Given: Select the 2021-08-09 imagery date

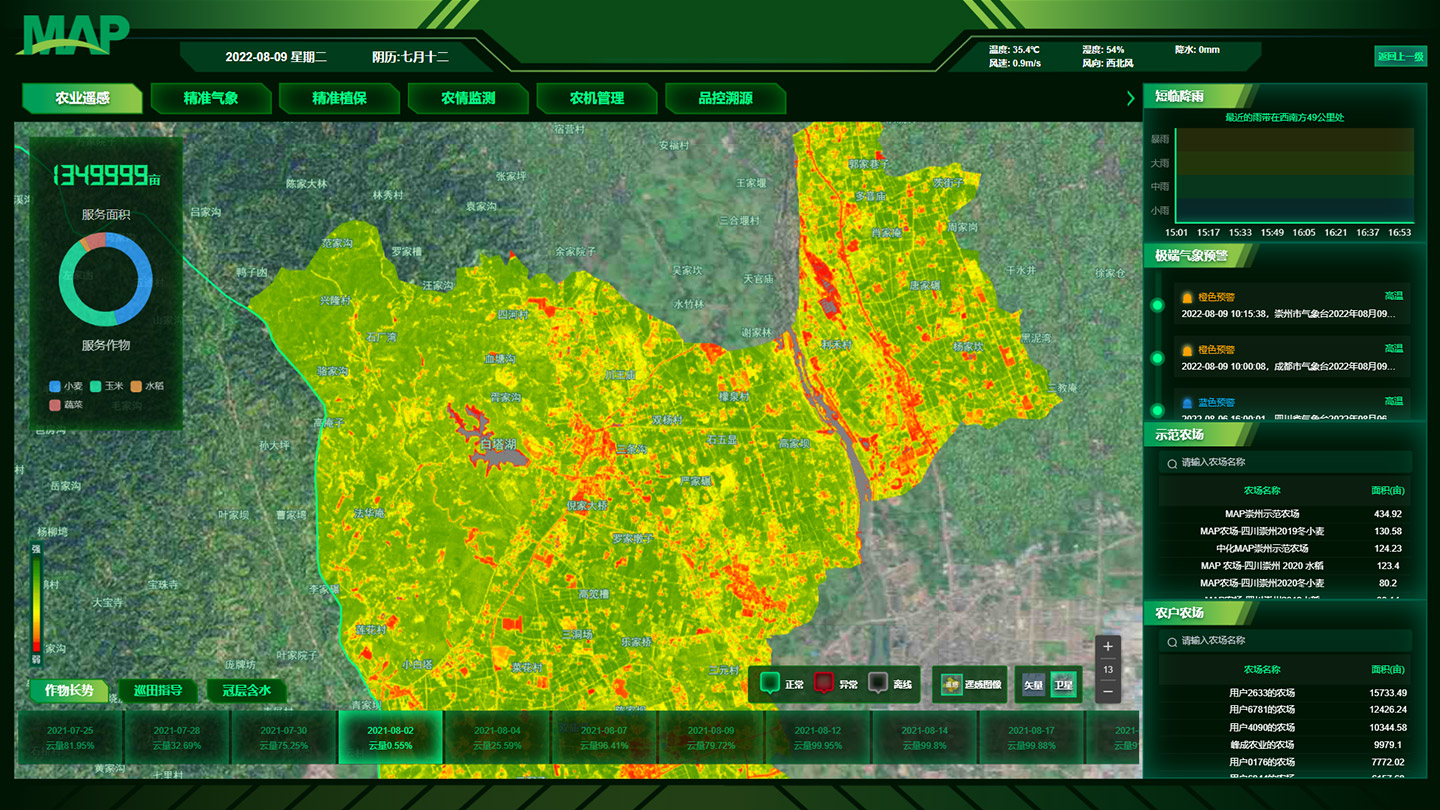Looking at the screenshot, I should [x=711, y=738].
